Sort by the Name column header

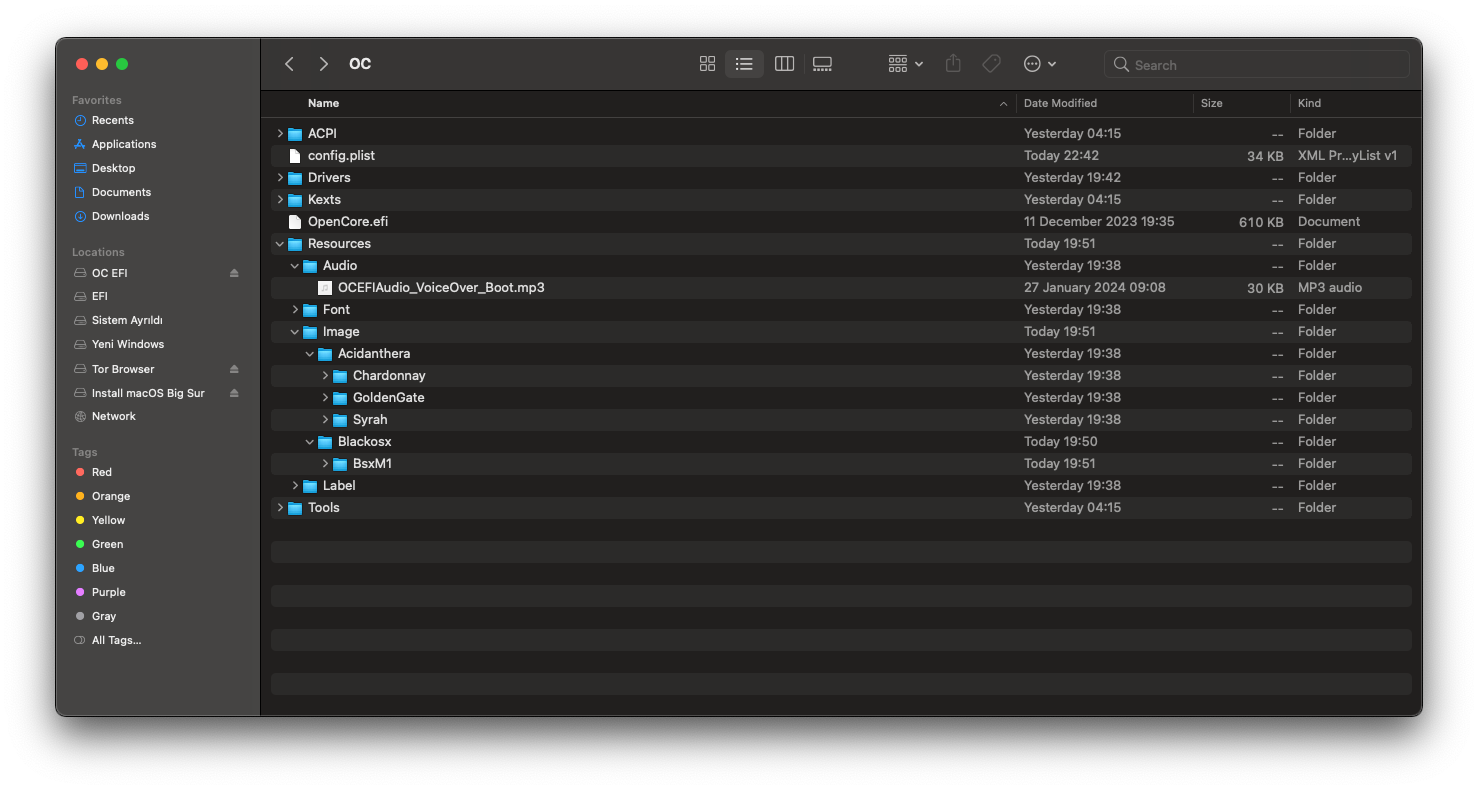pyautogui.click(x=323, y=103)
